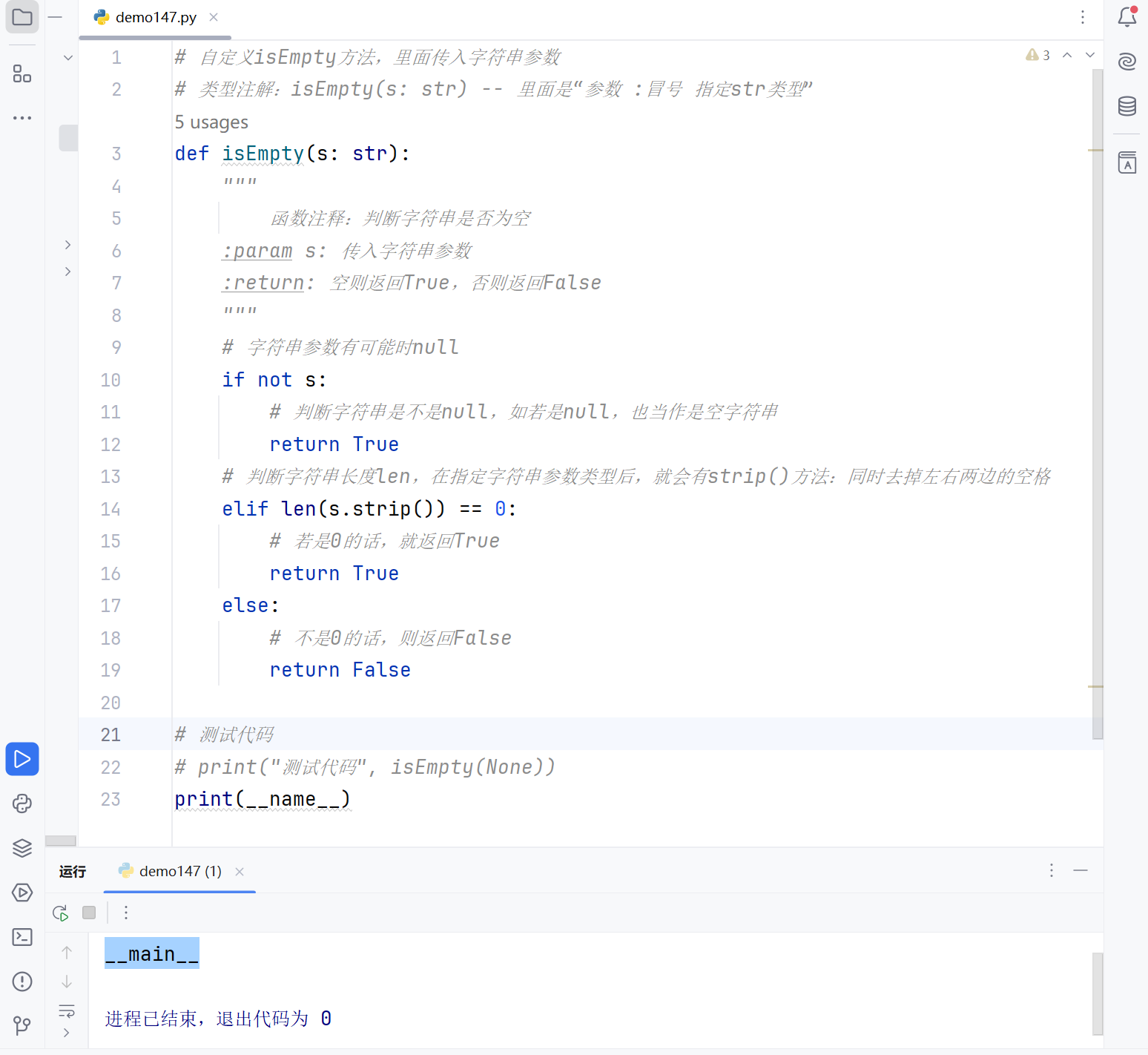The width and height of the screenshot is (1148, 1055).
Task: Stop the running process
Action: 89,913
